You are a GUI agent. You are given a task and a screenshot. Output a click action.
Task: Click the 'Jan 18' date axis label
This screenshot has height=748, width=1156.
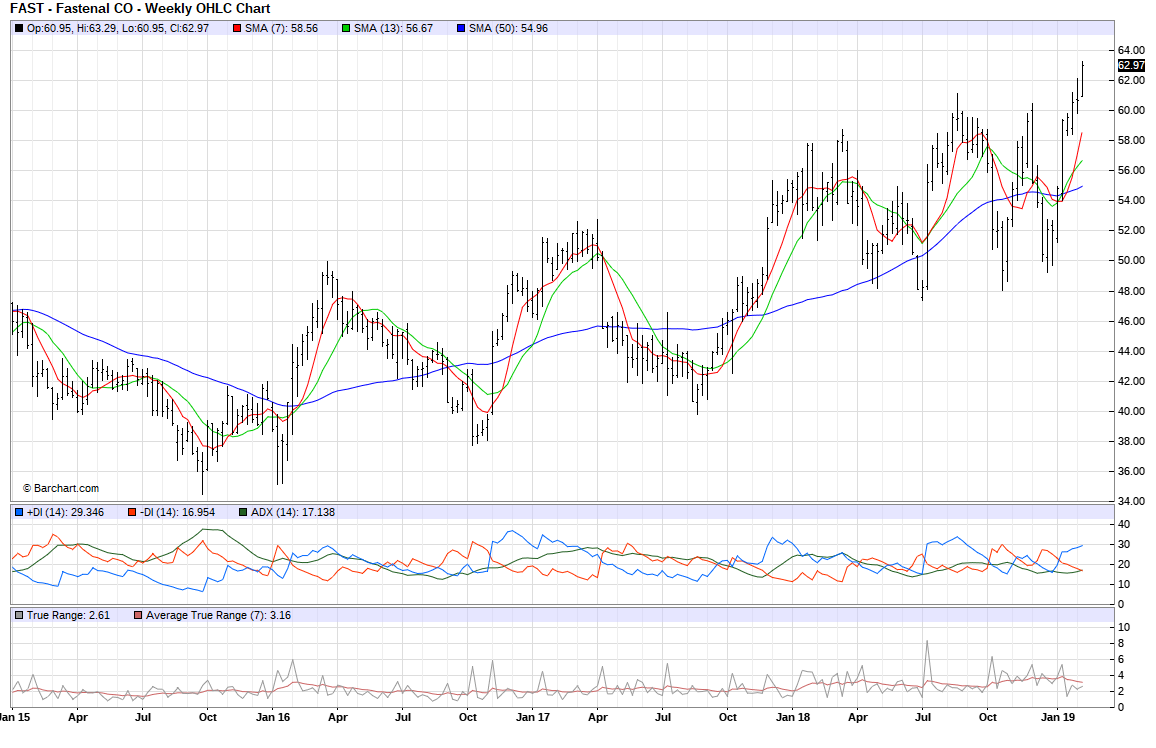tap(793, 717)
